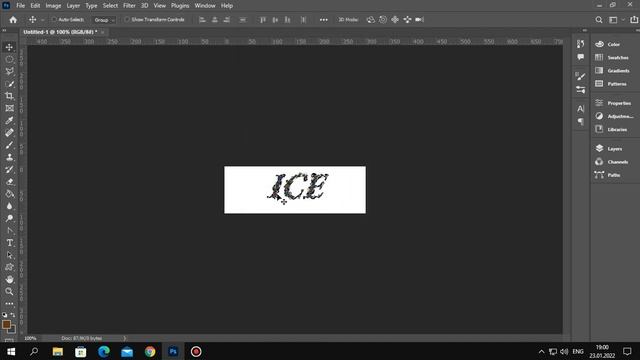
Task: Select the Path Selection tool
Action: [9, 255]
